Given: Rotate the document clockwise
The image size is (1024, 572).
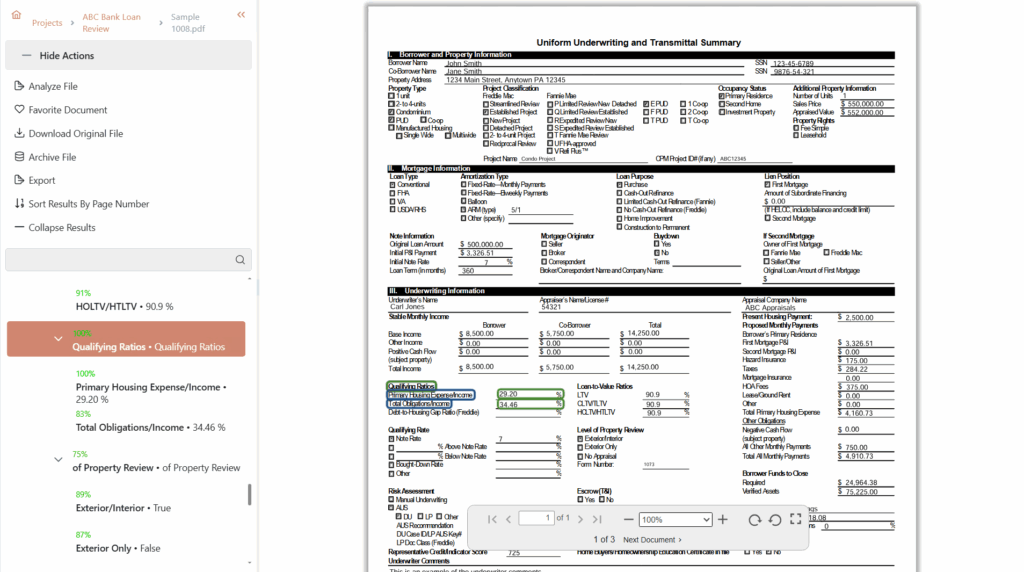Looking at the screenshot, I should click(755, 519).
